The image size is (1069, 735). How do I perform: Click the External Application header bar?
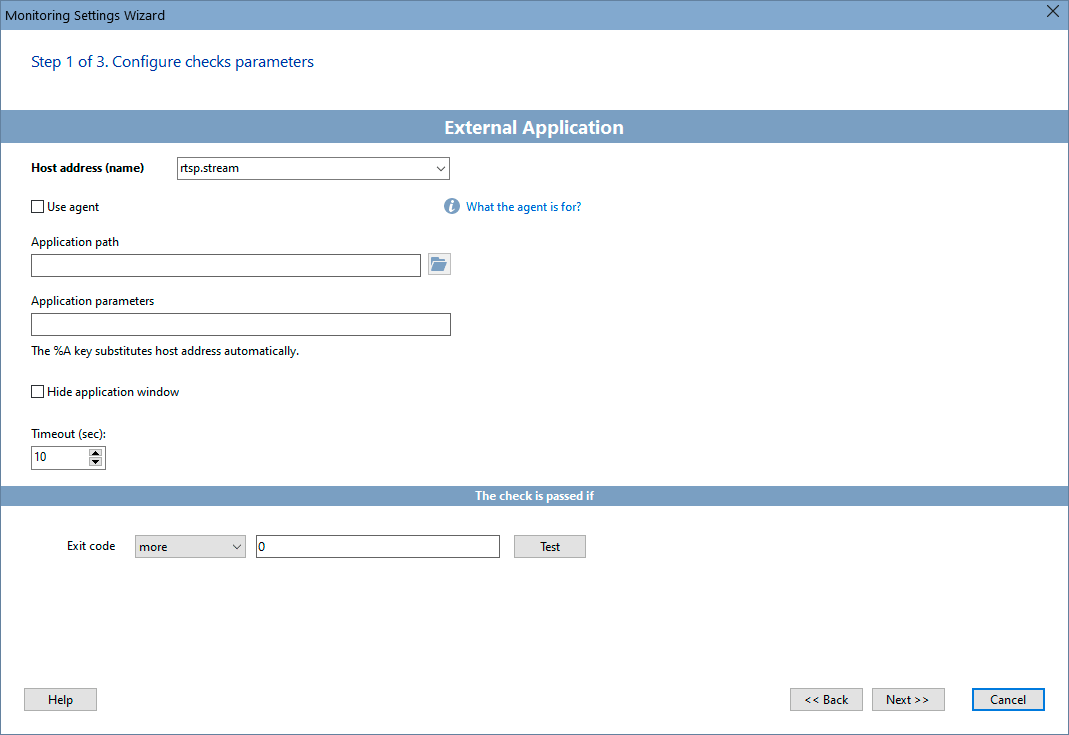coord(534,127)
